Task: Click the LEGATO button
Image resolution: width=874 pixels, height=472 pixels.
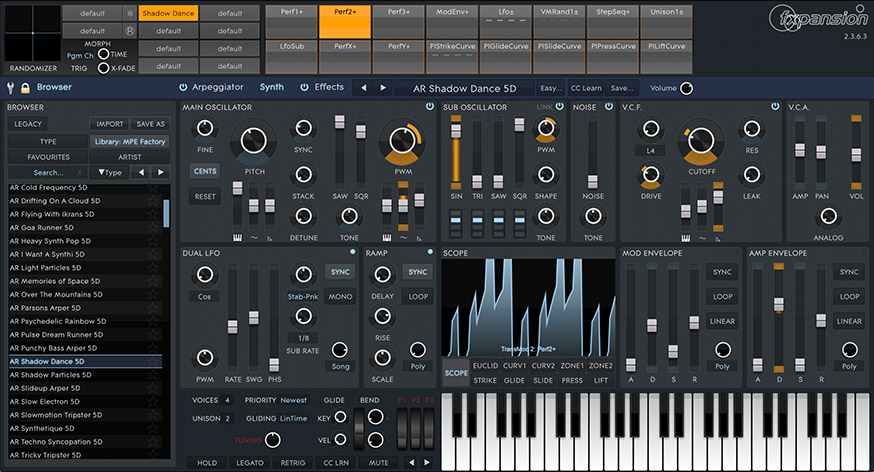Action: (250, 463)
